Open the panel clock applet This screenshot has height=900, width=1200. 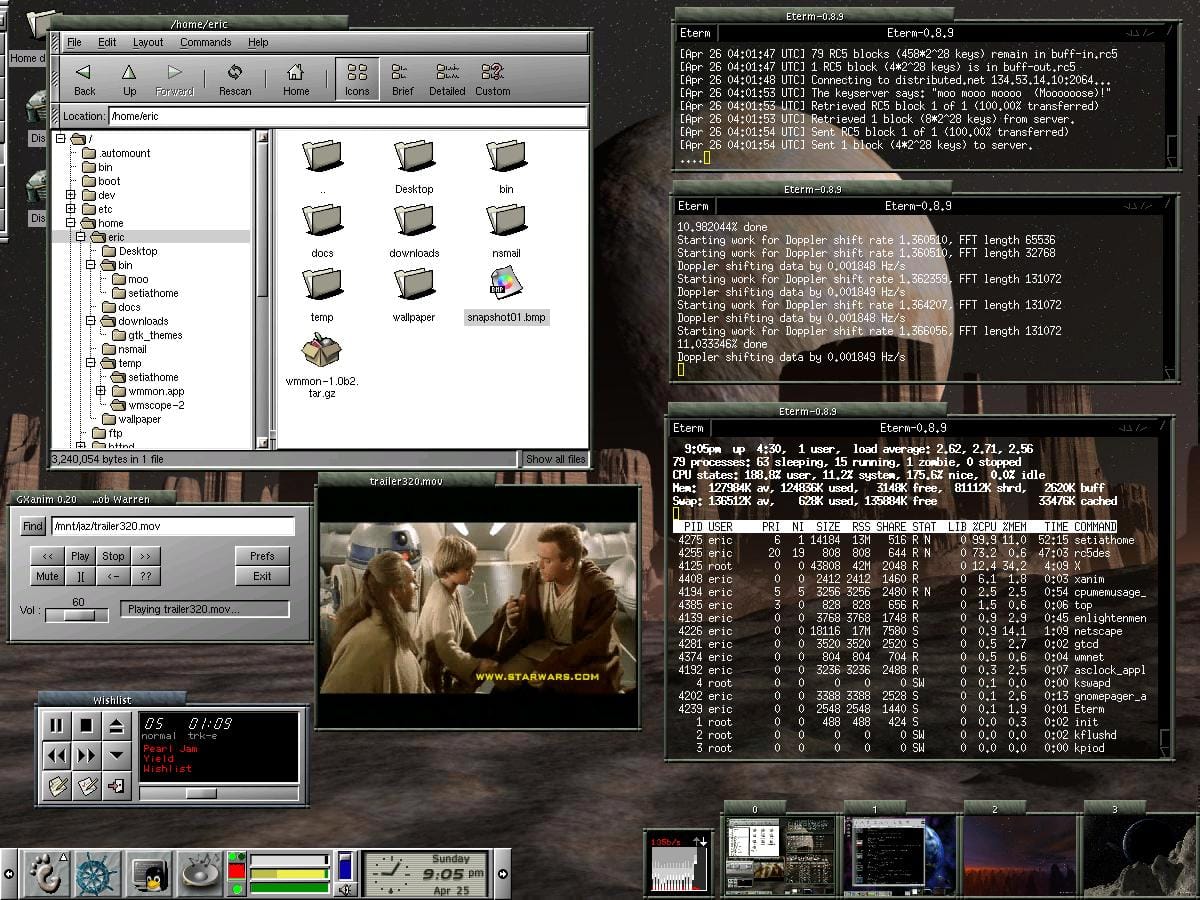pos(425,874)
